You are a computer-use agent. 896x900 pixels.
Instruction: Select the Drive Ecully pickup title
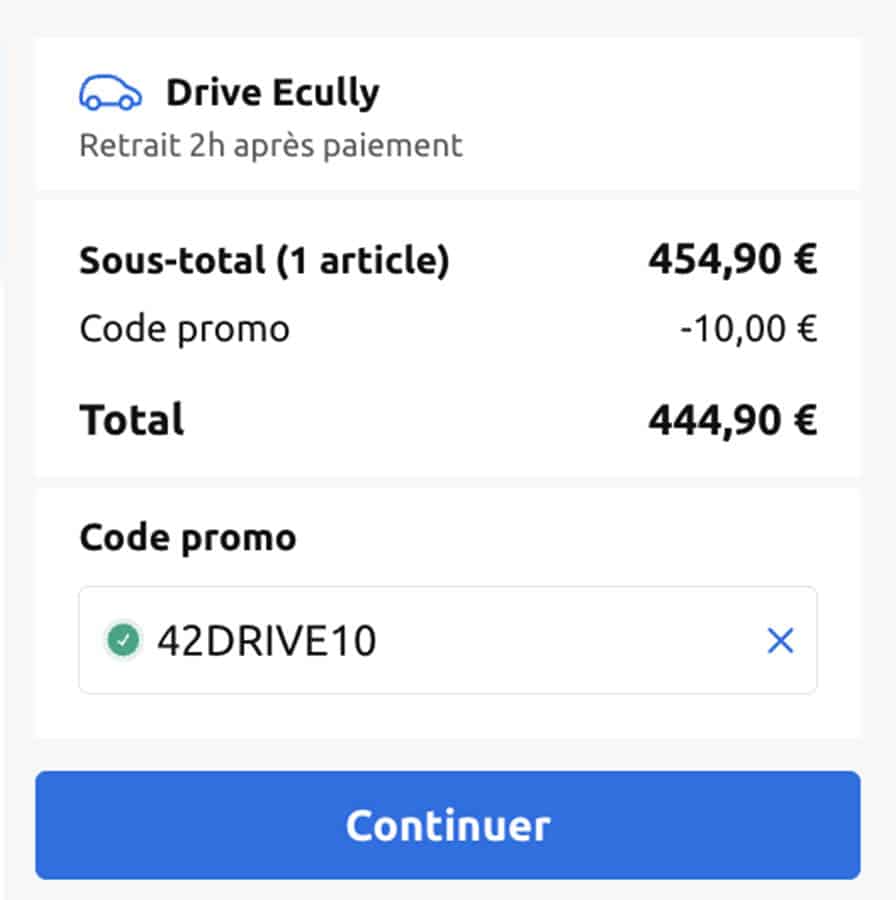[x=272, y=93]
